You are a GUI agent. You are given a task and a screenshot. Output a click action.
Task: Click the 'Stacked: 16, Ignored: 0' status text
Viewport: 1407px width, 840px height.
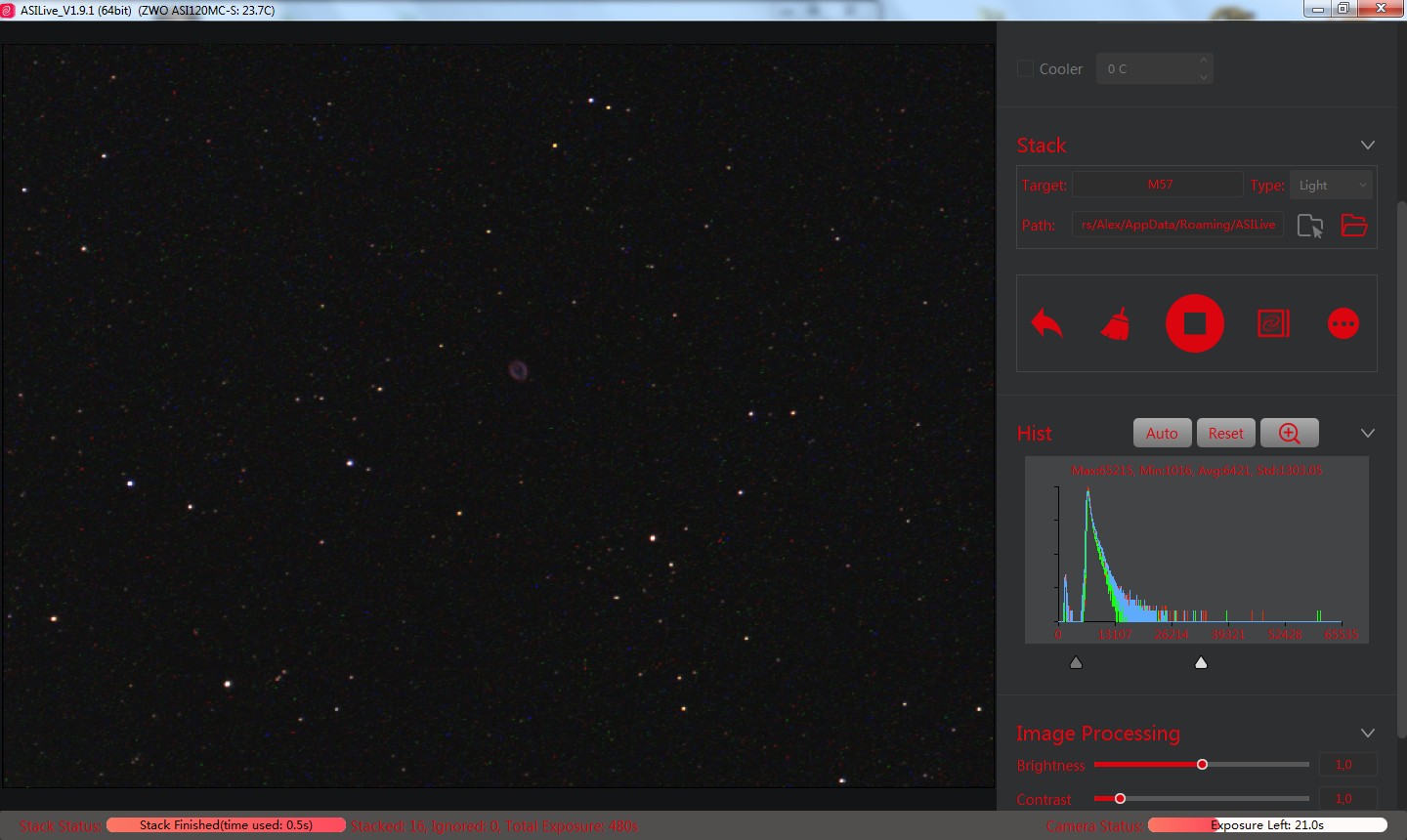click(424, 826)
